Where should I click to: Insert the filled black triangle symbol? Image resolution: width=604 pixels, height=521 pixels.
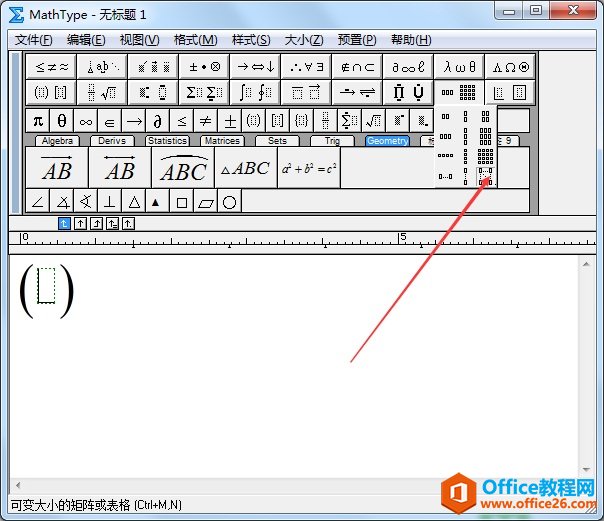[157, 201]
